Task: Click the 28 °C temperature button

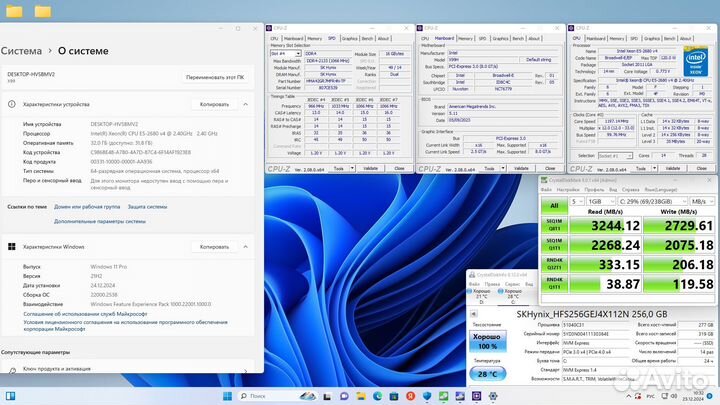Action: point(487,374)
